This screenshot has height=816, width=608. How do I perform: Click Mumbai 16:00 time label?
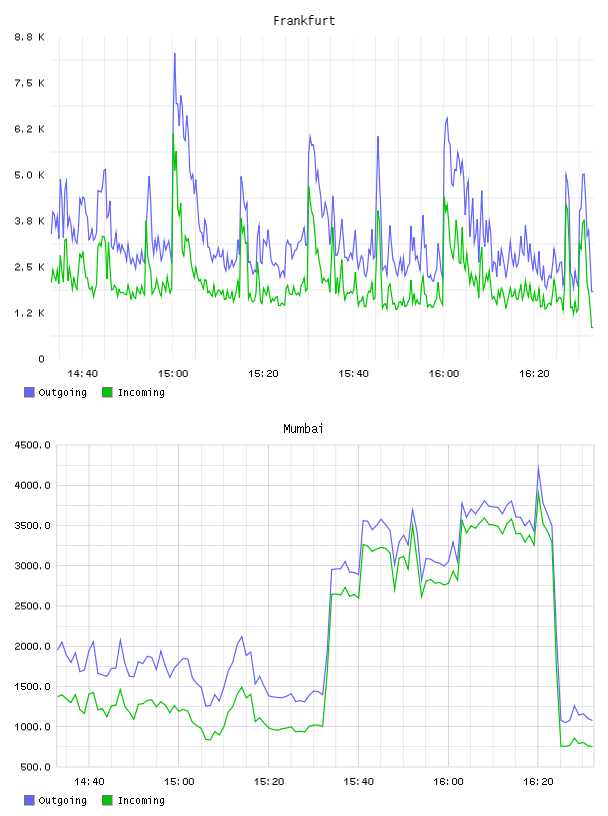(x=448, y=782)
